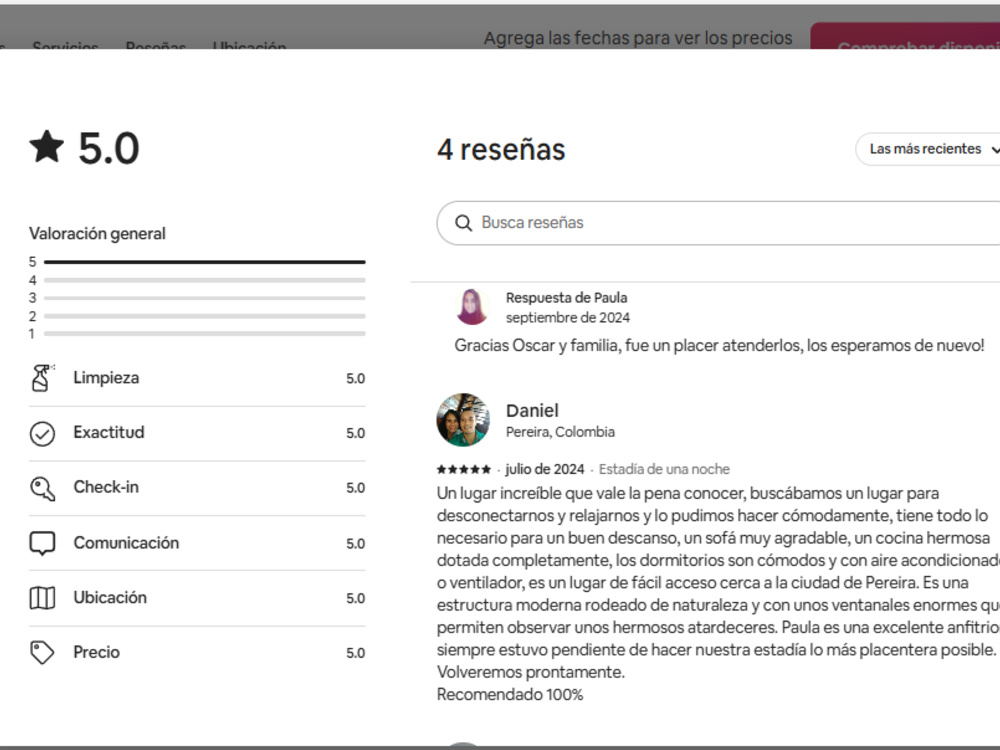Click the Ubicación category label in ratings
The image size is (1000, 750).
pyautogui.click(x=110, y=598)
